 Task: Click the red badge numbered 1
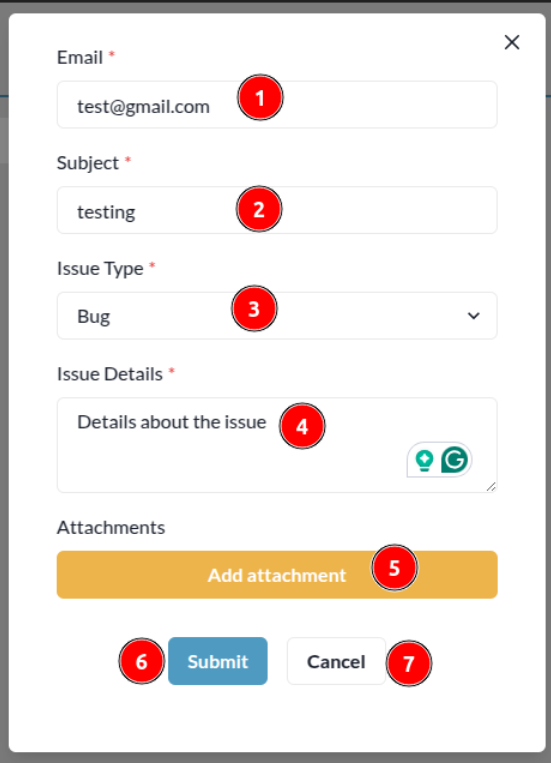coord(260,97)
